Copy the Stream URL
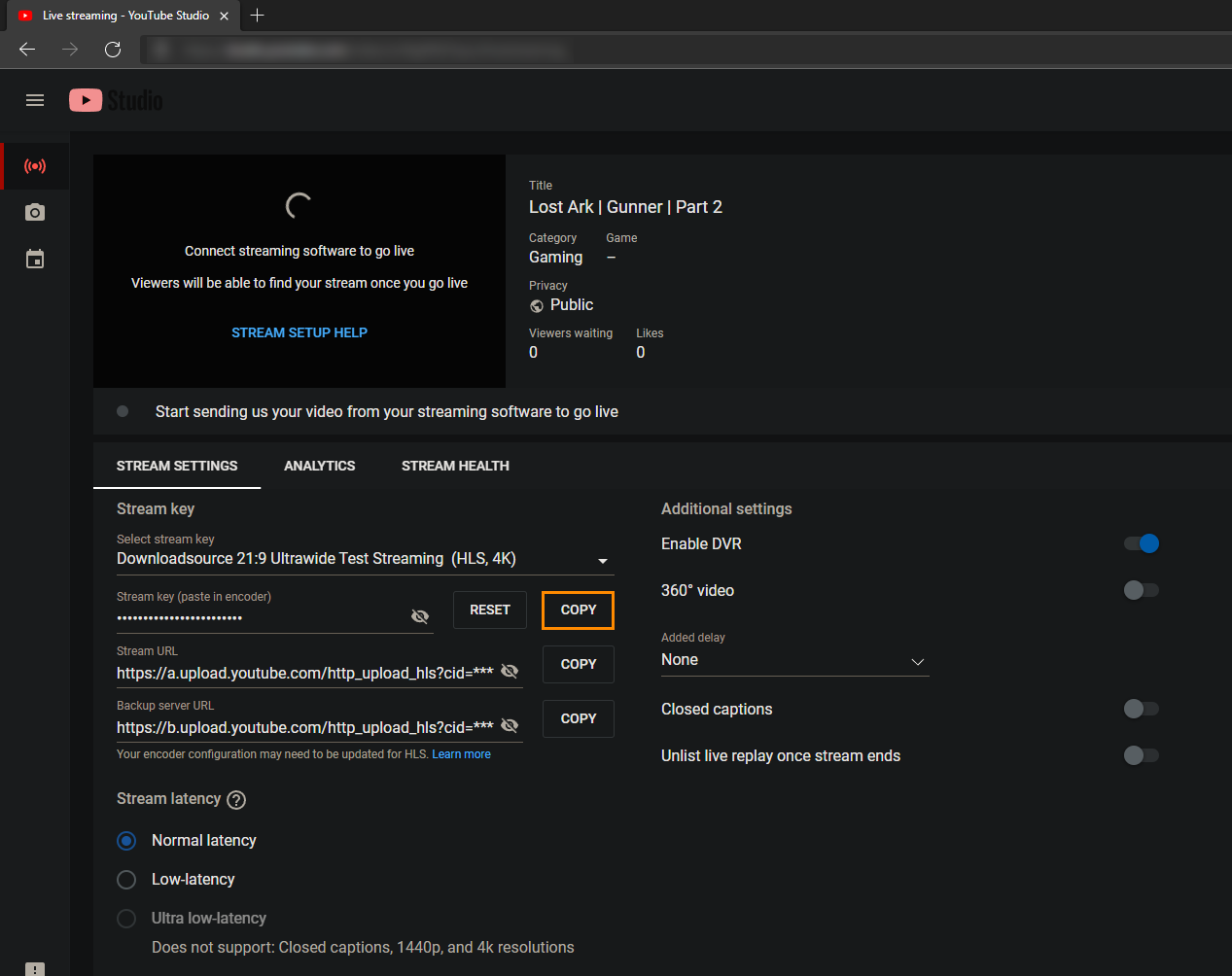 point(579,664)
